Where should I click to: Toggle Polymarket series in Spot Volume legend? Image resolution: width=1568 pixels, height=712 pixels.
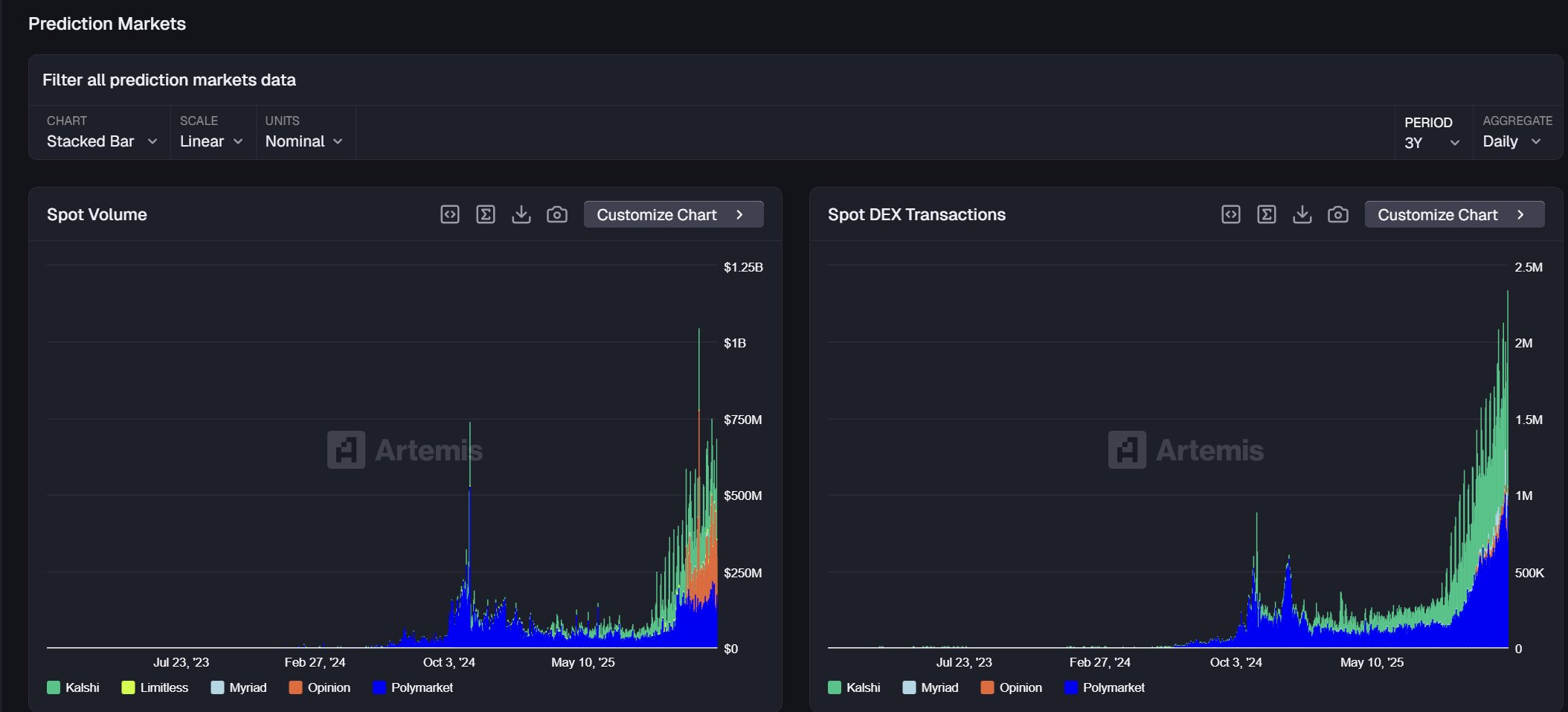point(413,687)
